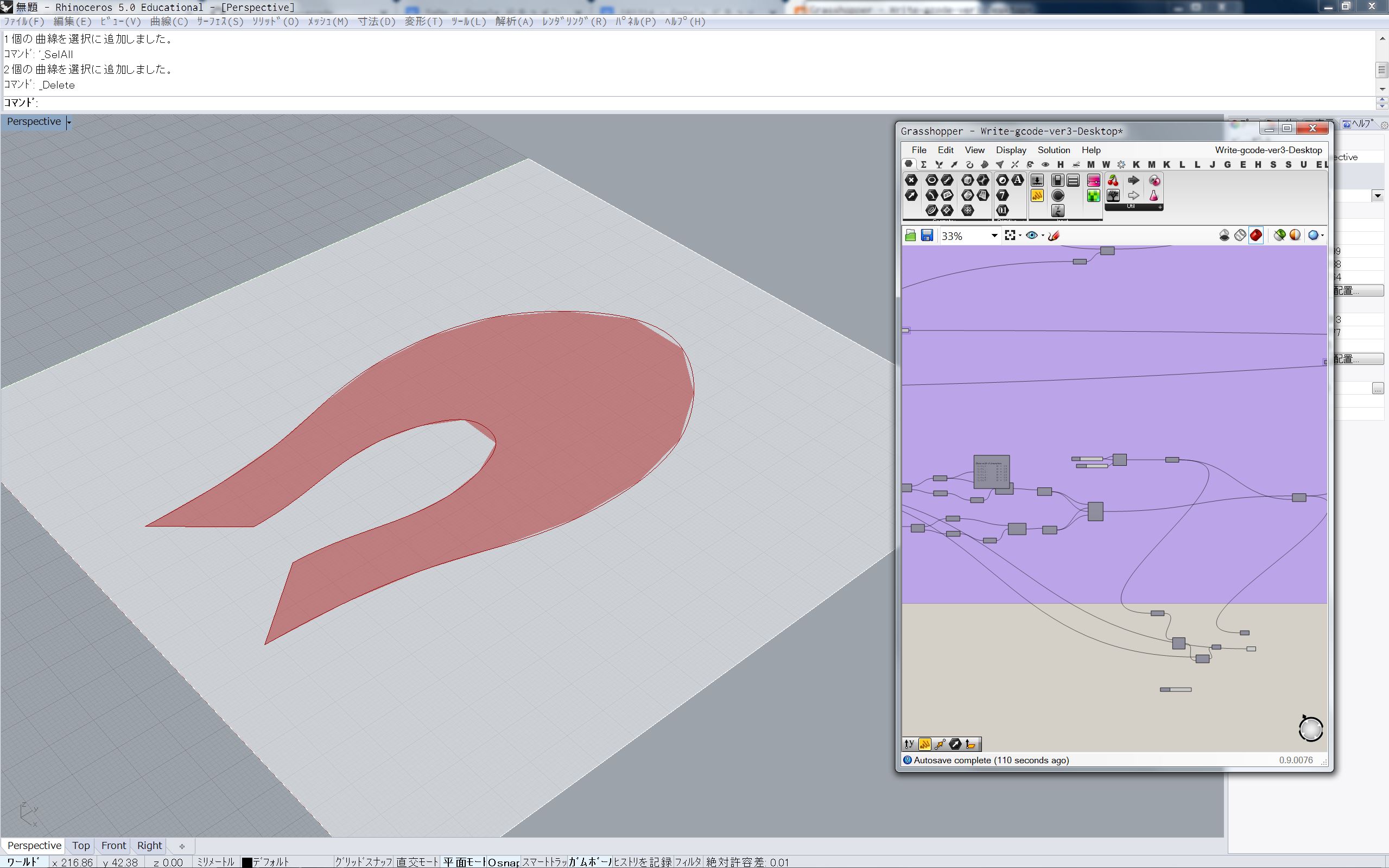Click the open file folder icon

910,236
